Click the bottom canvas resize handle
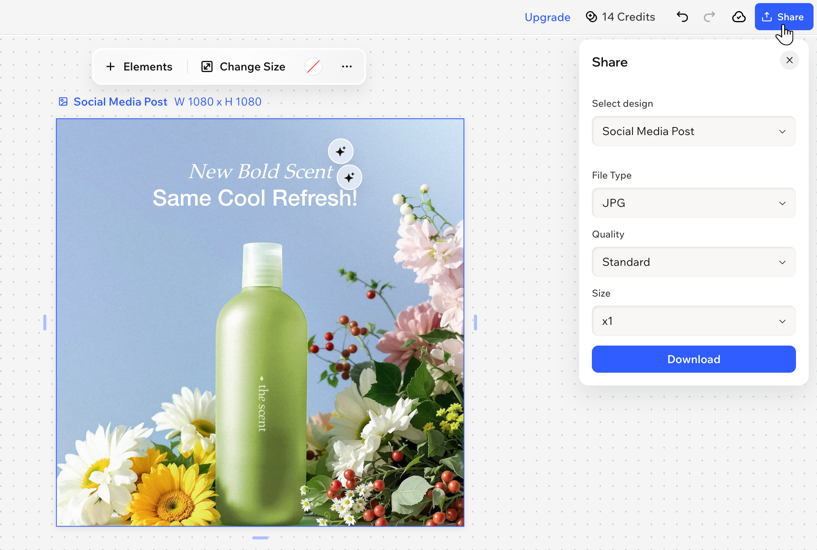The image size is (817, 550). pyautogui.click(x=261, y=538)
